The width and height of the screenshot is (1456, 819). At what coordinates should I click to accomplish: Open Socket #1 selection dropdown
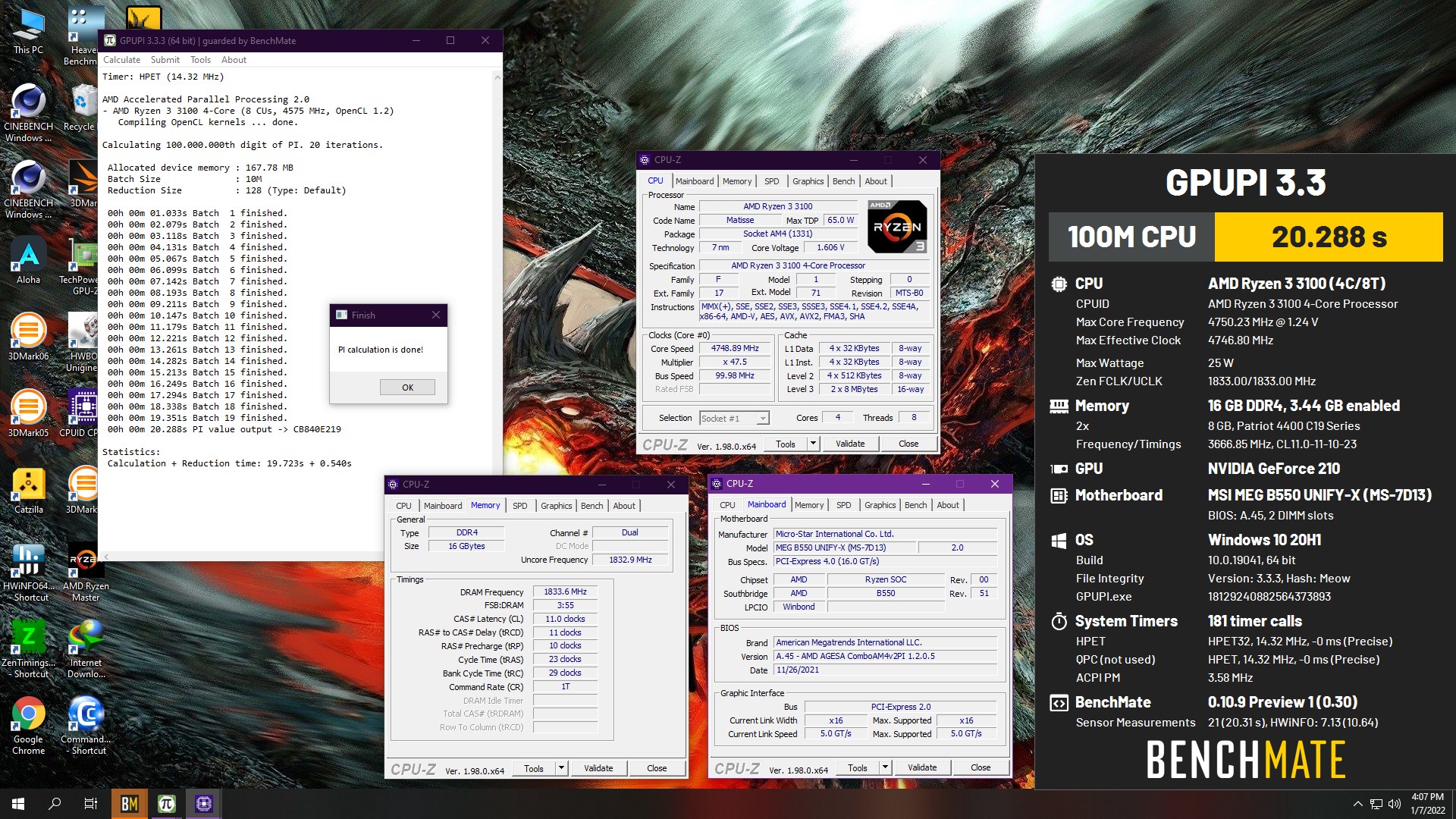(734, 418)
